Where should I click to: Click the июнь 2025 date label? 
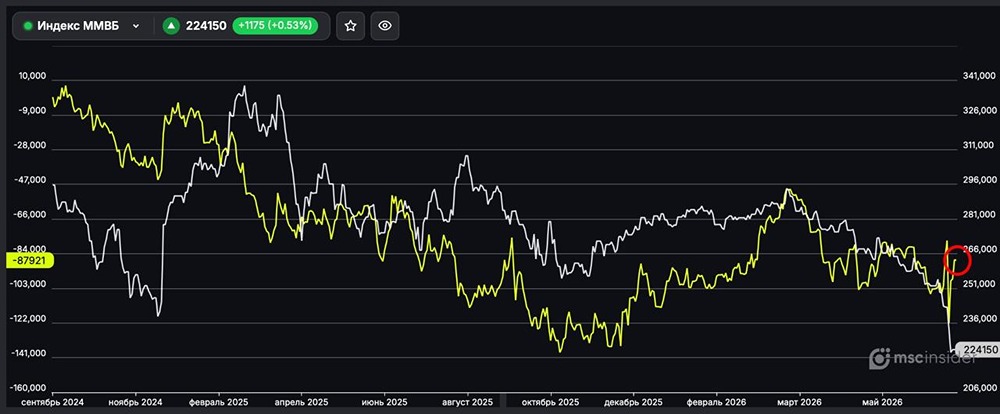tap(384, 403)
